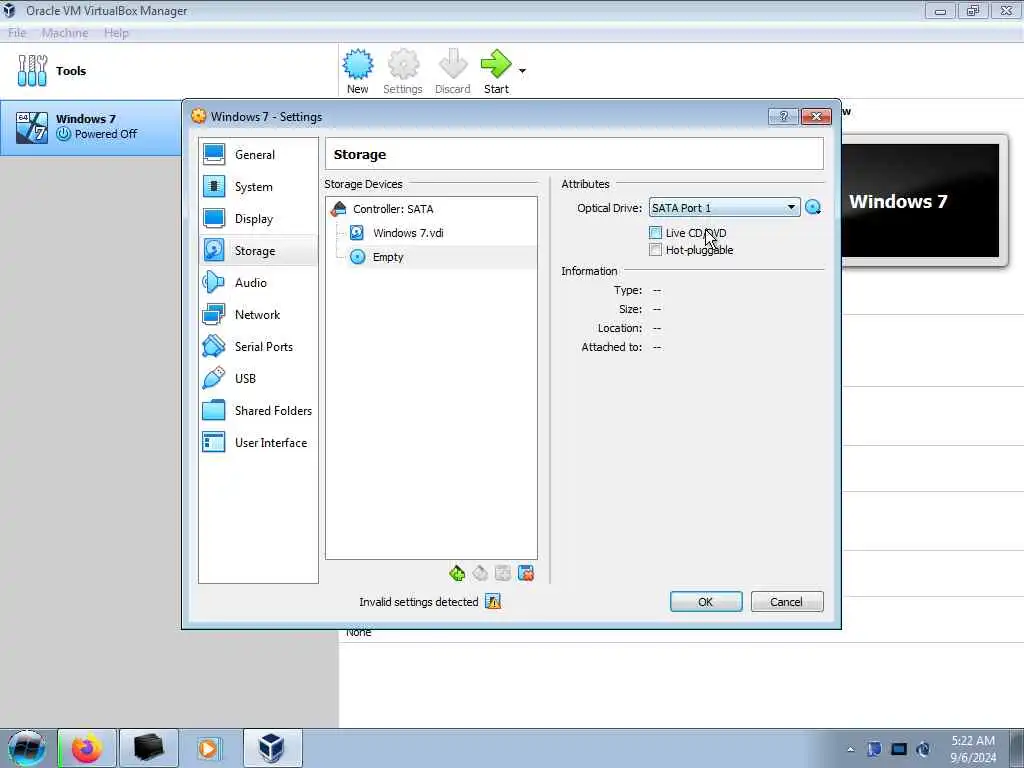The width and height of the screenshot is (1024, 768).
Task: Open the media player taskbar icon
Action: (x=209, y=748)
